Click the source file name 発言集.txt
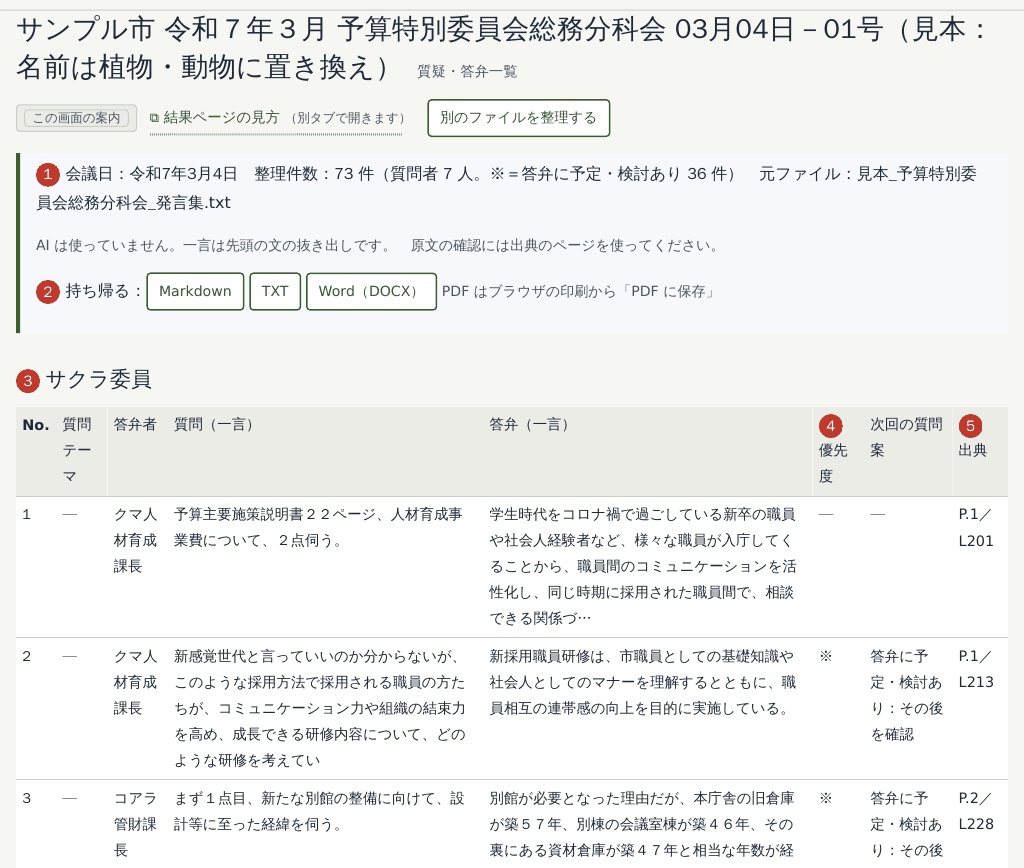Viewport: 1024px width, 868px height. (506, 188)
